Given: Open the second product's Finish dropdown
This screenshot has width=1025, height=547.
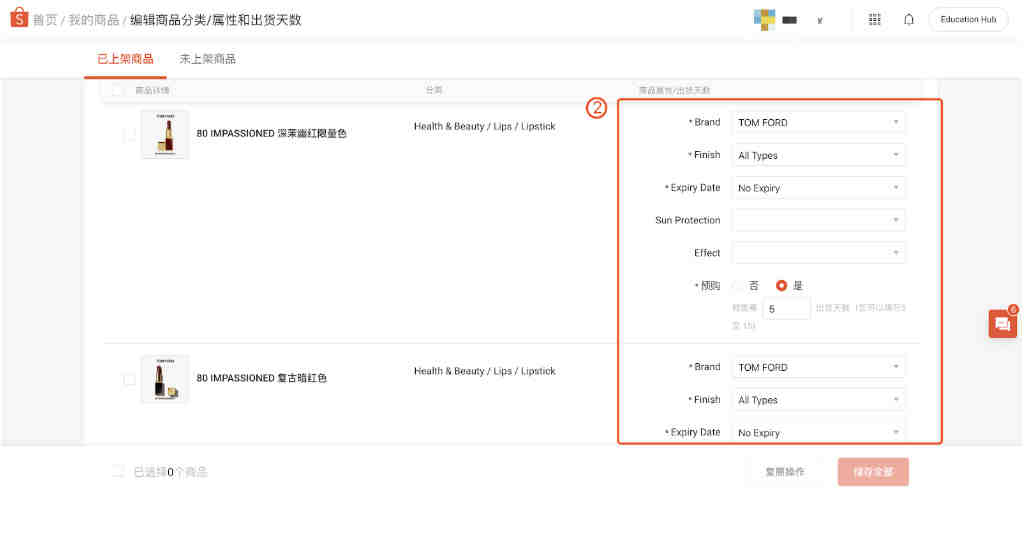Looking at the screenshot, I should point(818,400).
